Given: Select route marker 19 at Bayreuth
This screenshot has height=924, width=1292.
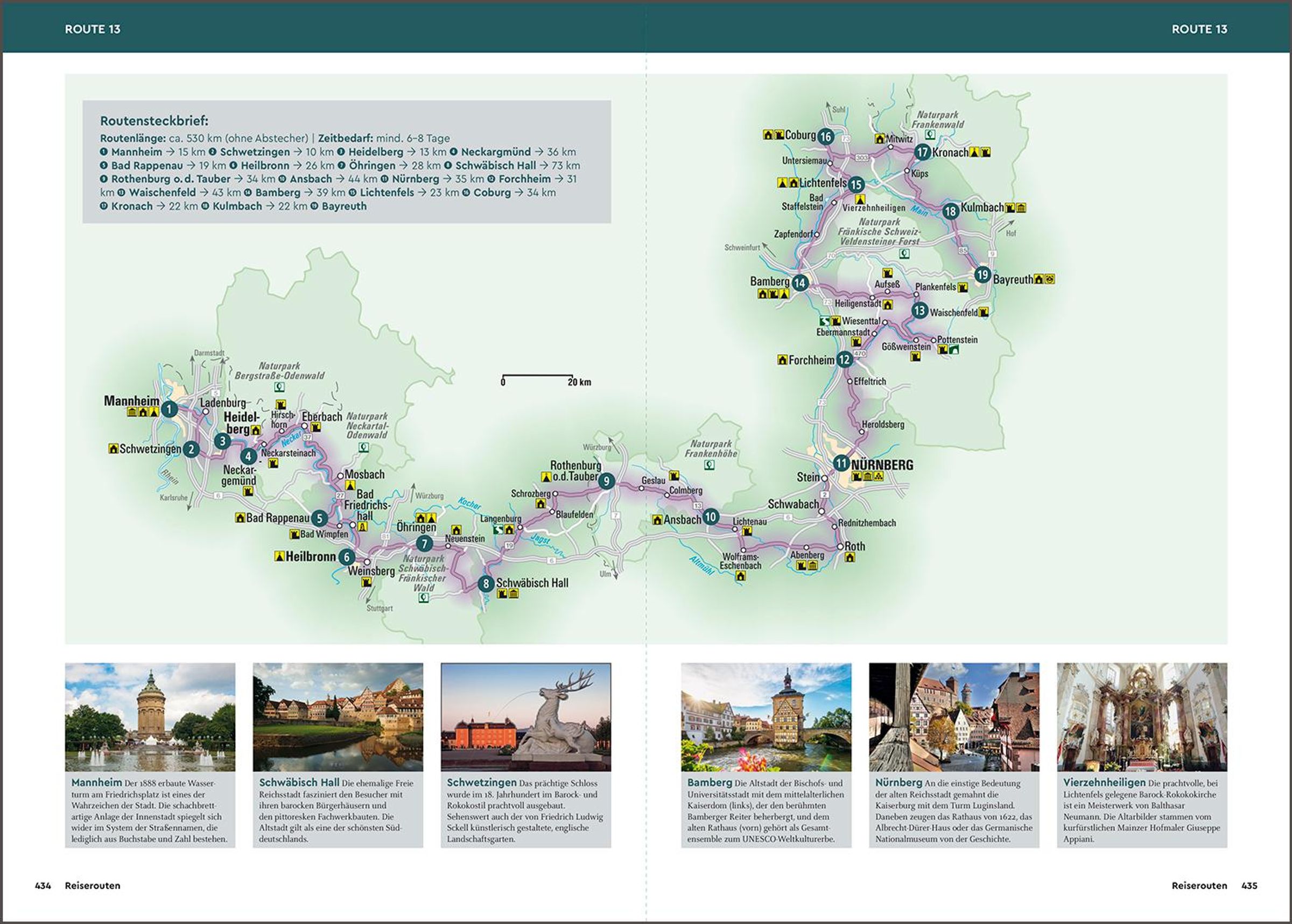Looking at the screenshot, I should tap(982, 275).
